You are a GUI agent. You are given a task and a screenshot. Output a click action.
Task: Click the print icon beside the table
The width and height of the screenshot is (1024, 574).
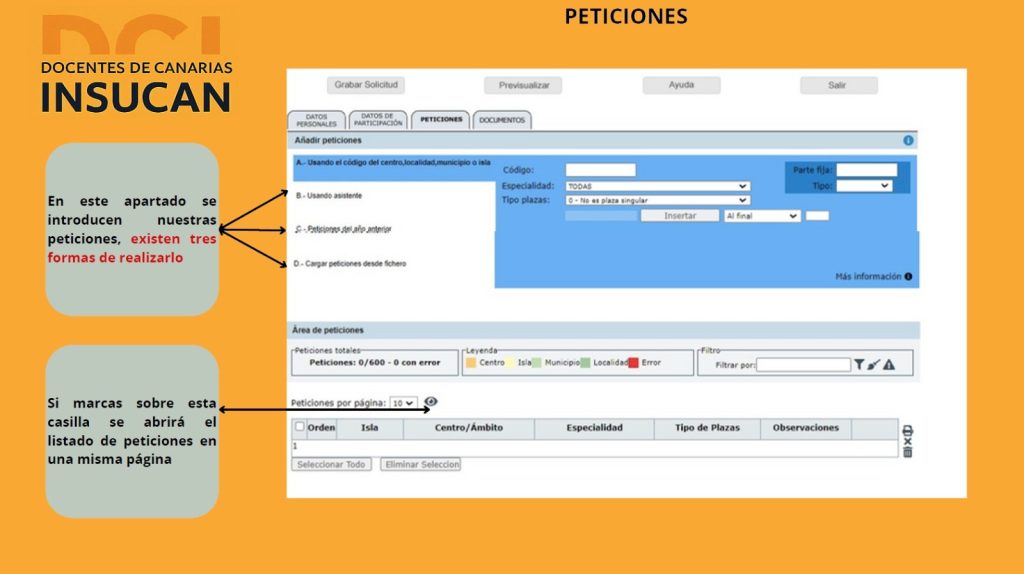click(x=907, y=430)
